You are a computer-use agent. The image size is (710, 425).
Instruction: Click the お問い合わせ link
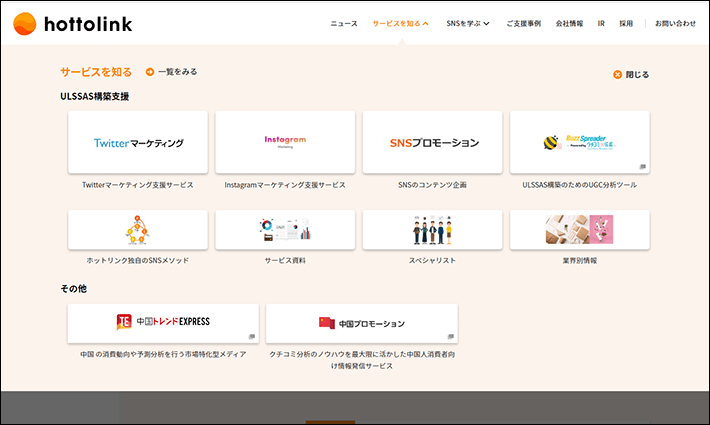pos(675,24)
